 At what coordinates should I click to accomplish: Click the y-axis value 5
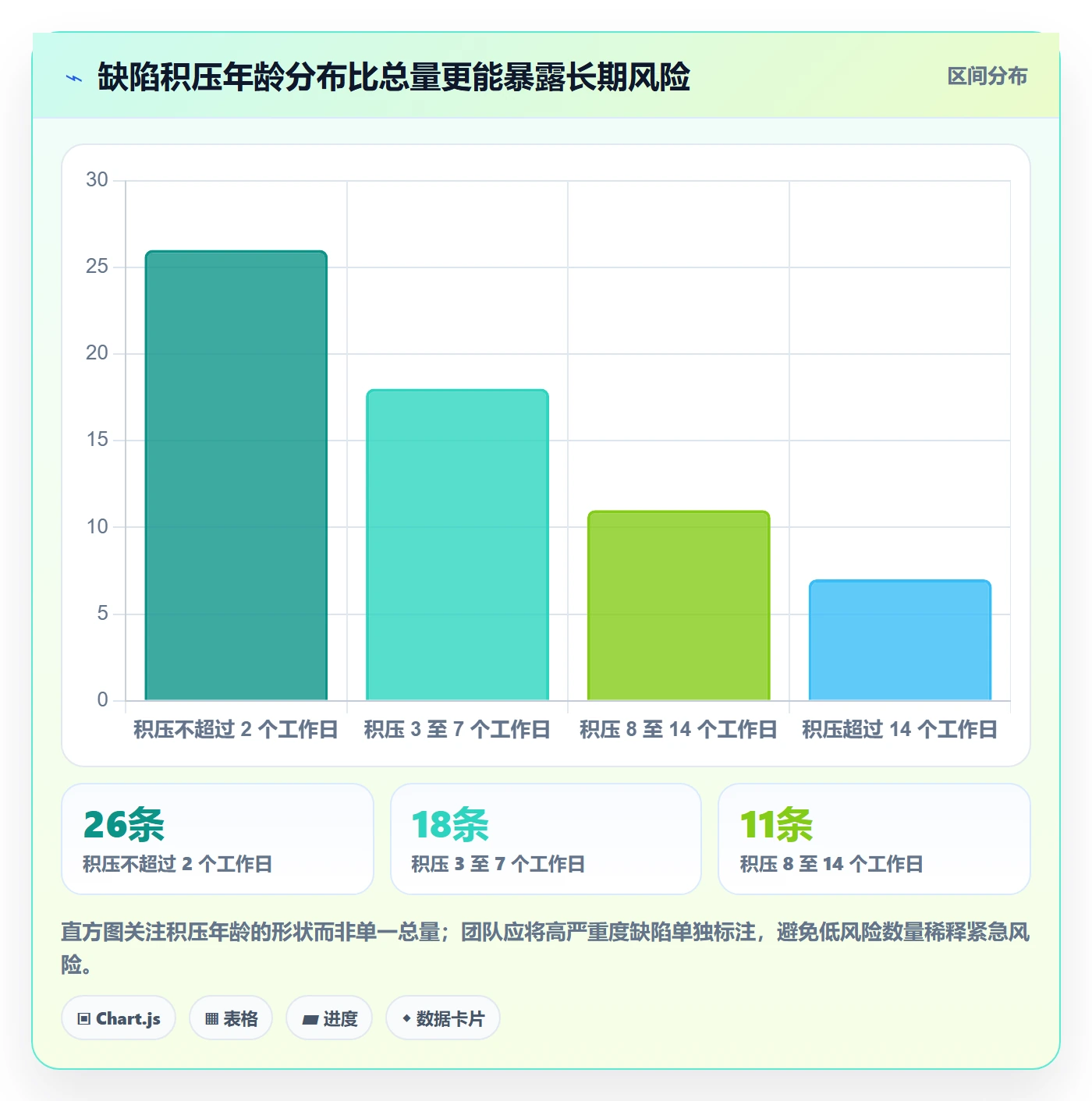click(x=103, y=614)
